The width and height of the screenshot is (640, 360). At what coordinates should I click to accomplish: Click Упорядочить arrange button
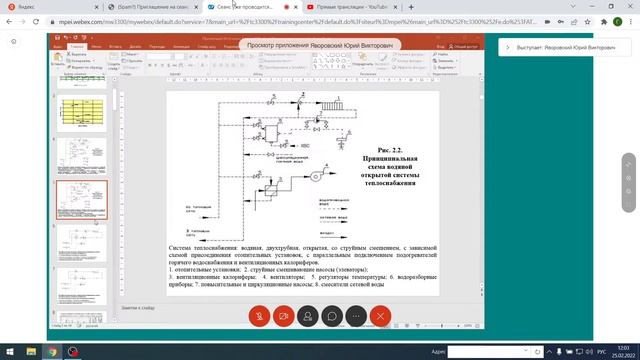point(362,59)
